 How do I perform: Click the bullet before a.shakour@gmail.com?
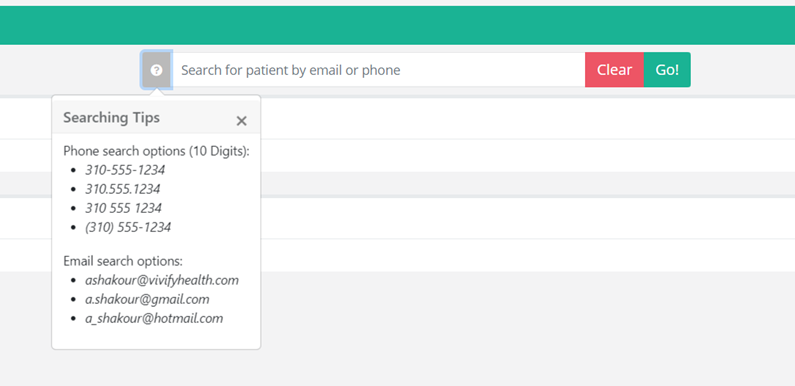74,300
